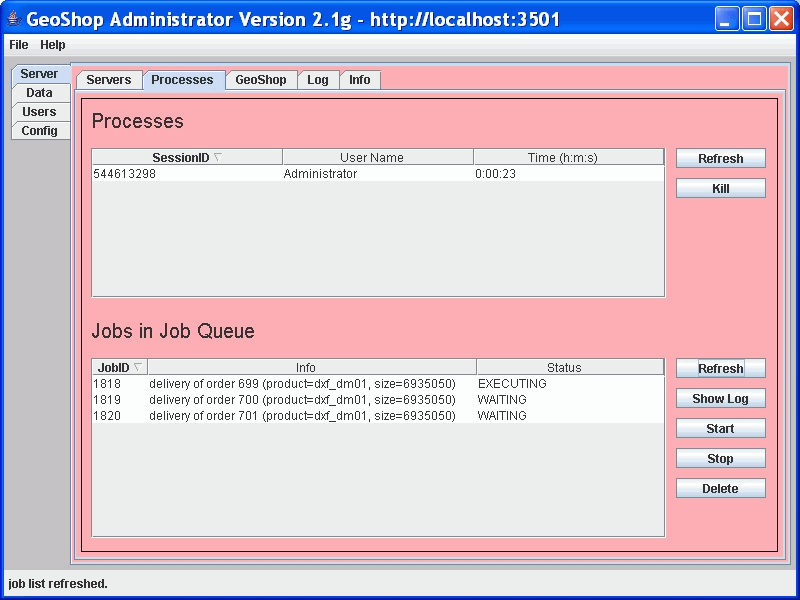800x600 pixels.
Task: Click the Java application icon in title bar
Action: [14, 19]
